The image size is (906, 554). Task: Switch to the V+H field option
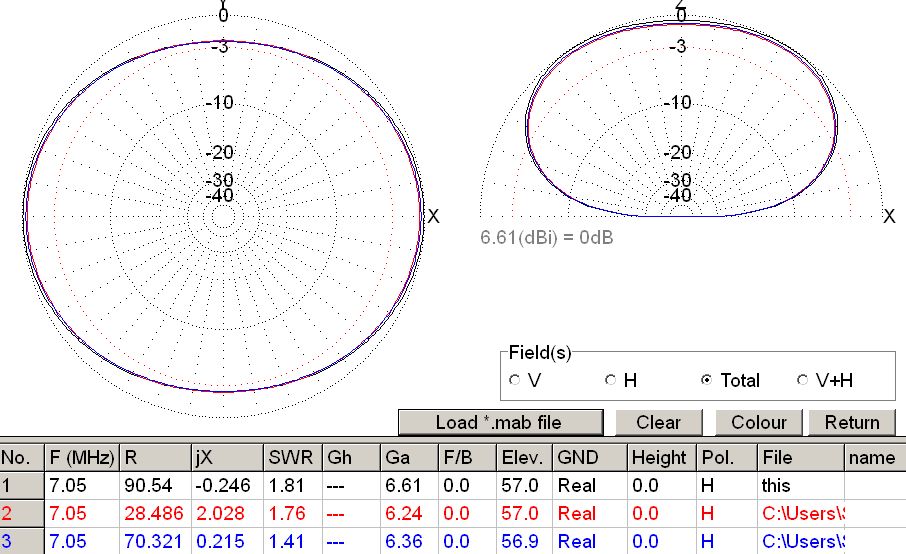[x=802, y=380]
